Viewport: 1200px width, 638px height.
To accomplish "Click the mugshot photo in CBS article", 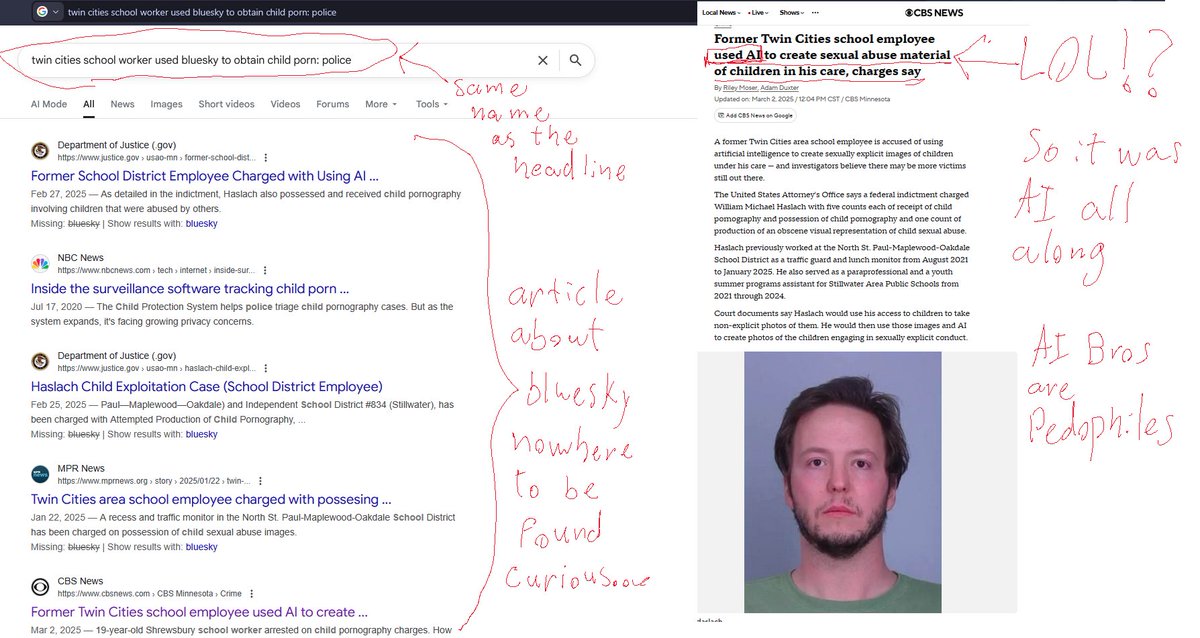I will click(843, 482).
